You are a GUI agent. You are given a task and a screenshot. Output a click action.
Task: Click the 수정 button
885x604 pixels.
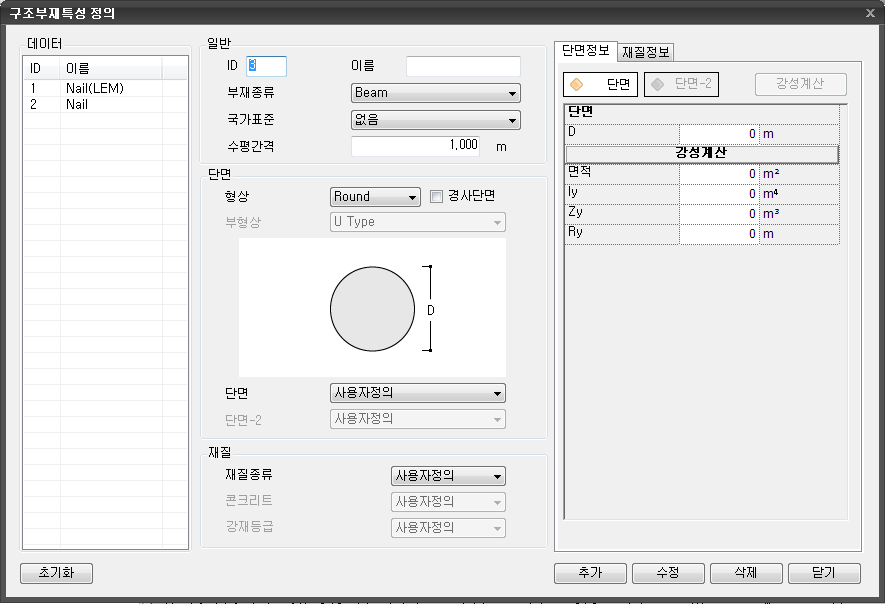coord(668,573)
